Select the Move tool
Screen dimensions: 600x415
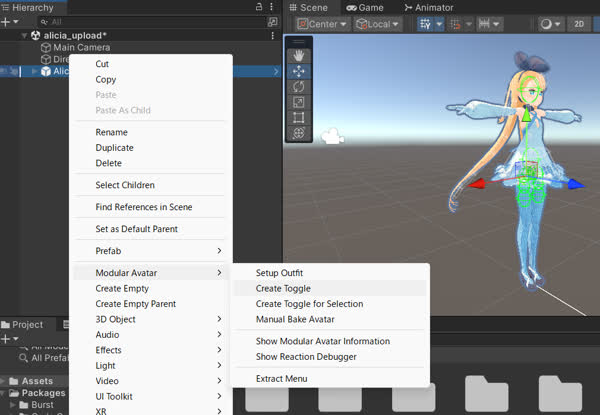click(x=299, y=71)
